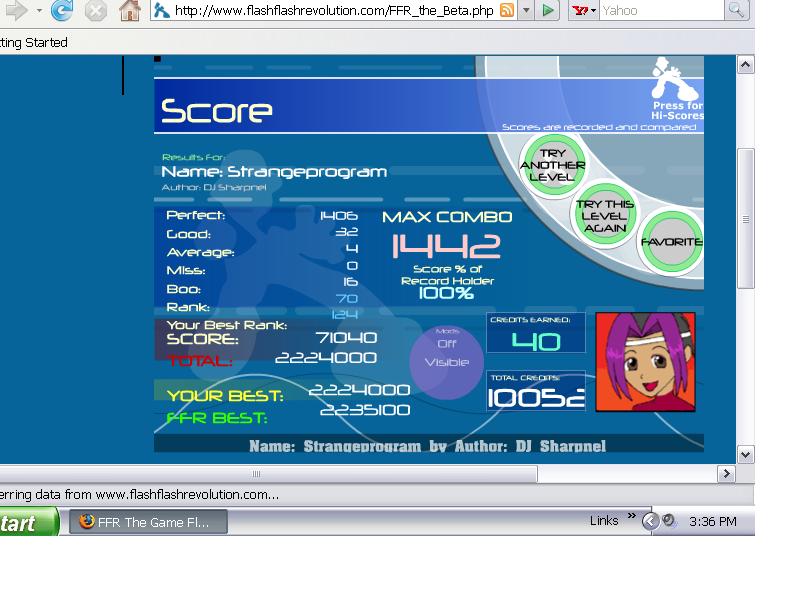Open the Getting Started bookmark
Image resolution: width=800 pixels, height=600 pixels.
tap(34, 42)
